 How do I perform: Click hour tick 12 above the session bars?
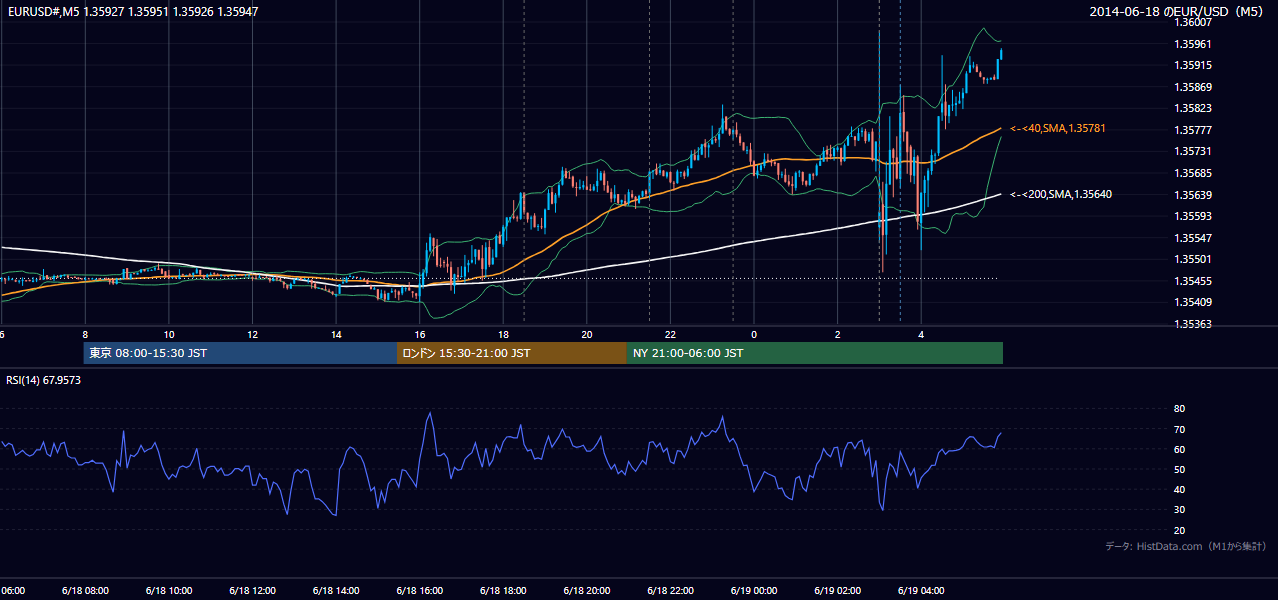coord(252,334)
